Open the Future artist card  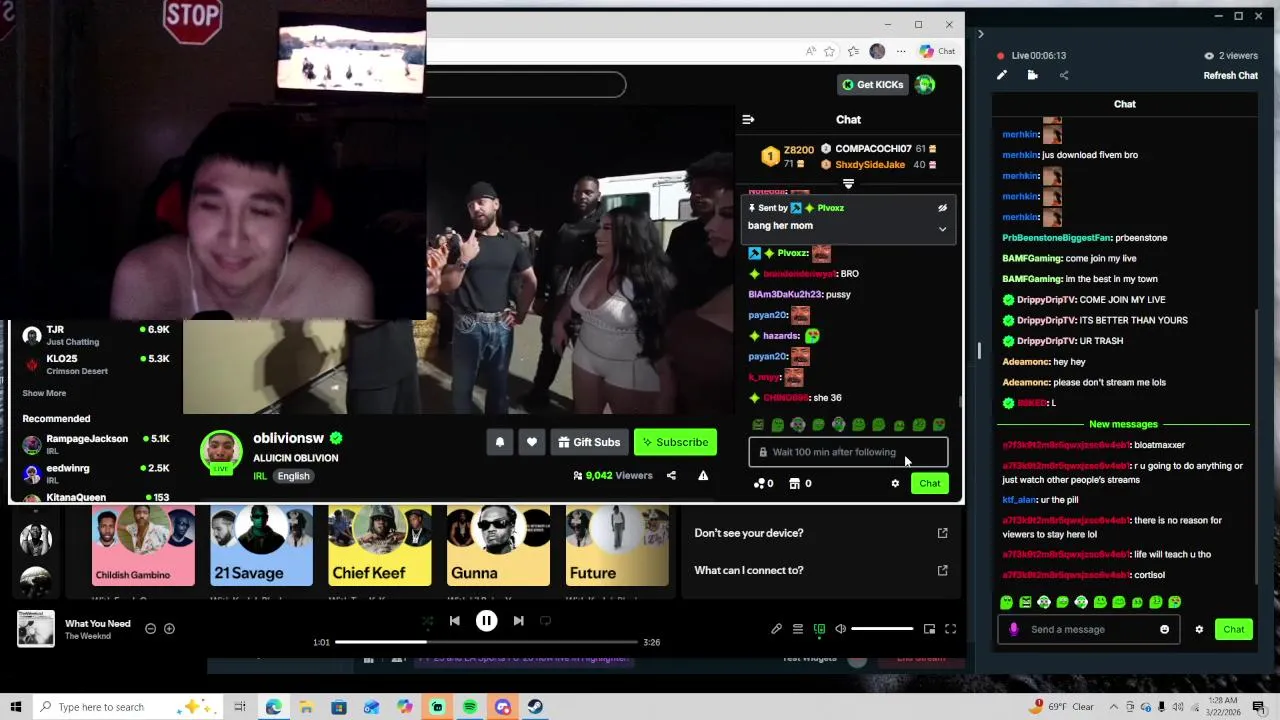[617, 546]
